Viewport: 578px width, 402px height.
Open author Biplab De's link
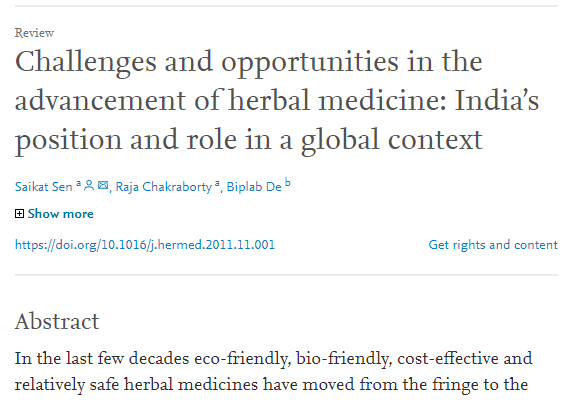pos(254,187)
